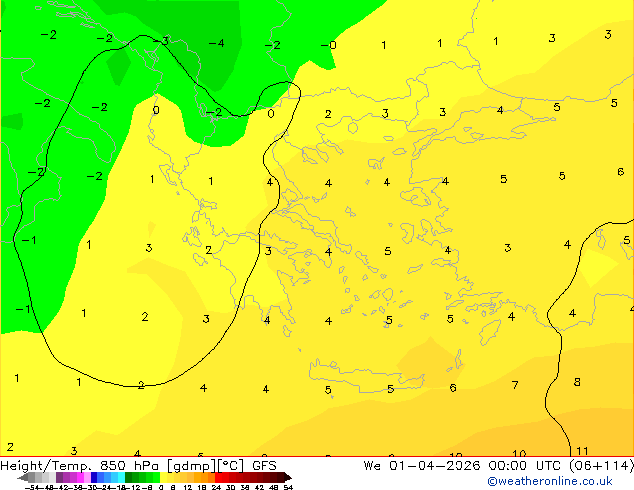The width and height of the screenshot is (634, 490).
Task: Click the dark right arrow of legend bar
Action: point(287,477)
